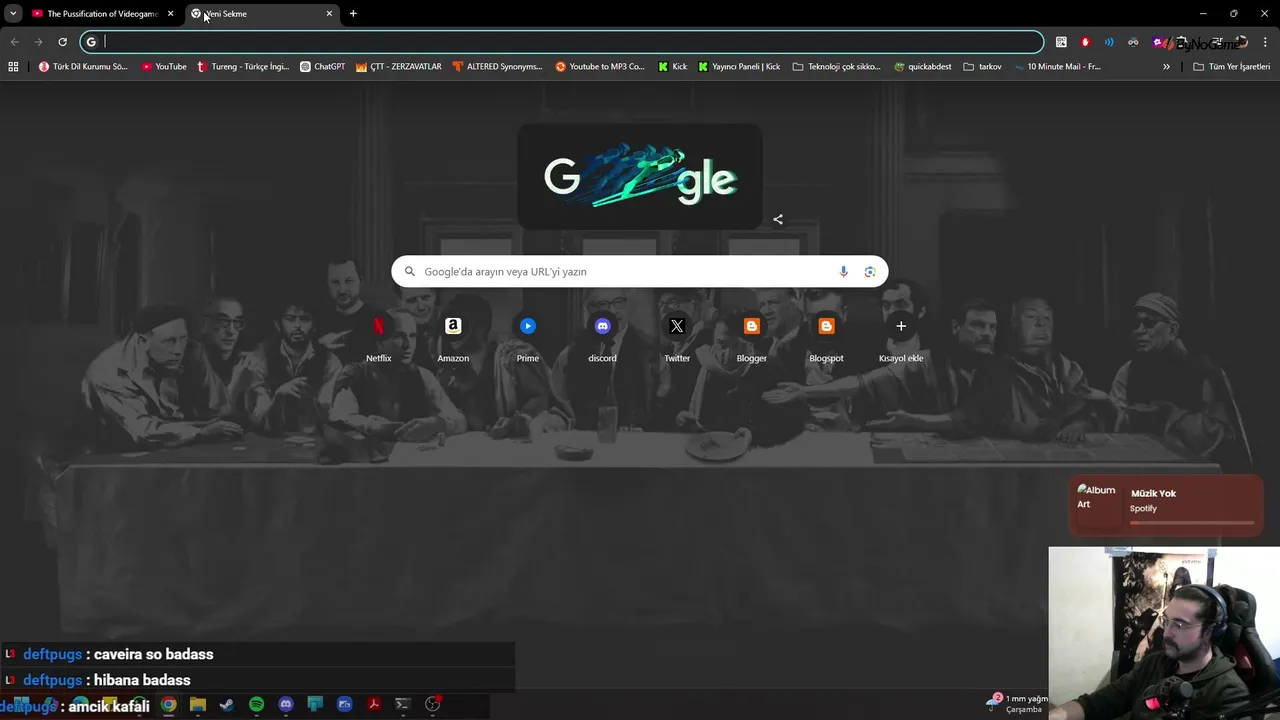The image size is (1280, 720).
Task: Open Discord from the taskbar
Action: (x=286, y=705)
